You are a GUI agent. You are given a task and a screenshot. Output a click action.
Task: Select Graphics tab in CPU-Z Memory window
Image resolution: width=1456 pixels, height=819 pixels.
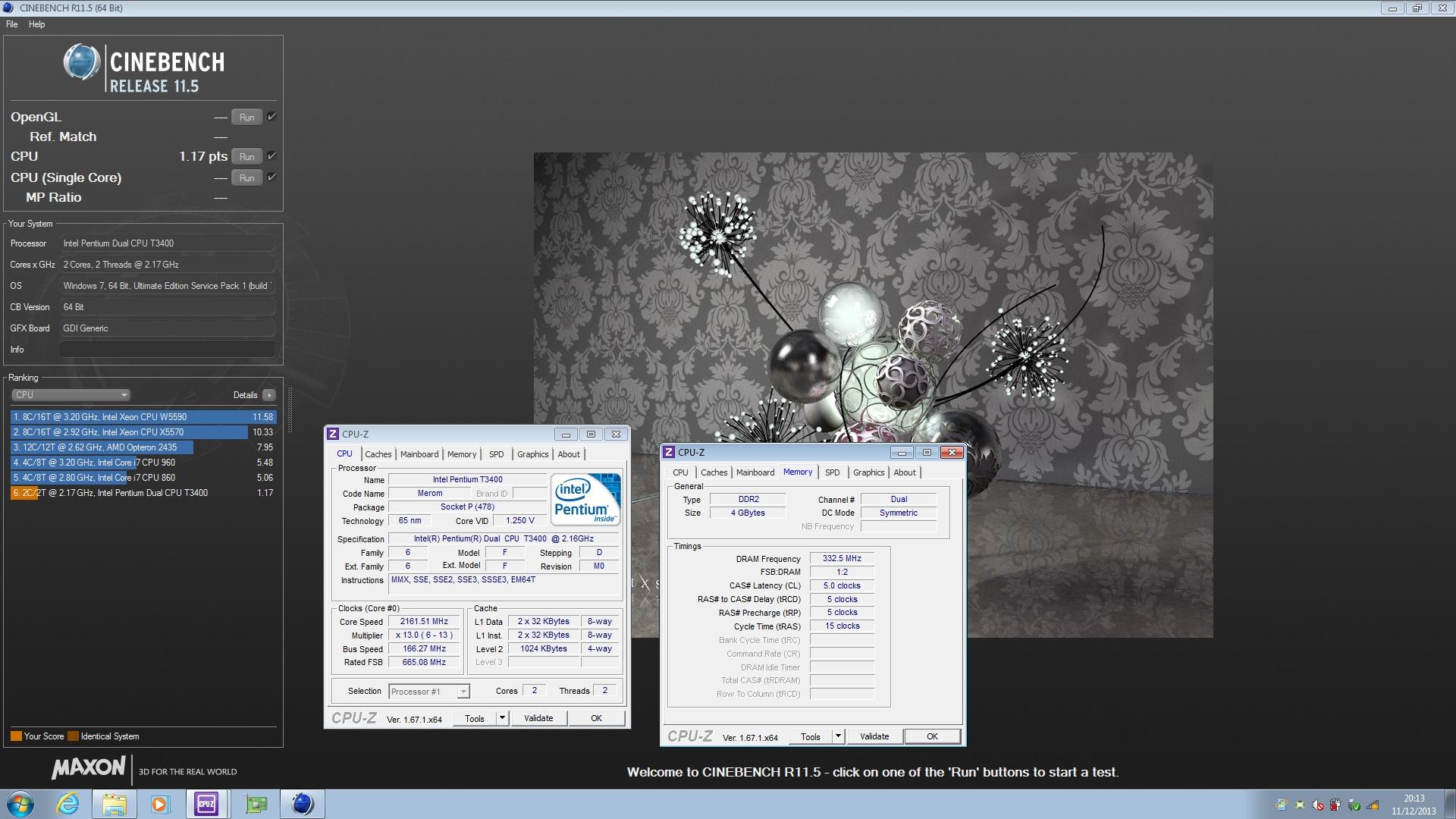click(x=868, y=472)
